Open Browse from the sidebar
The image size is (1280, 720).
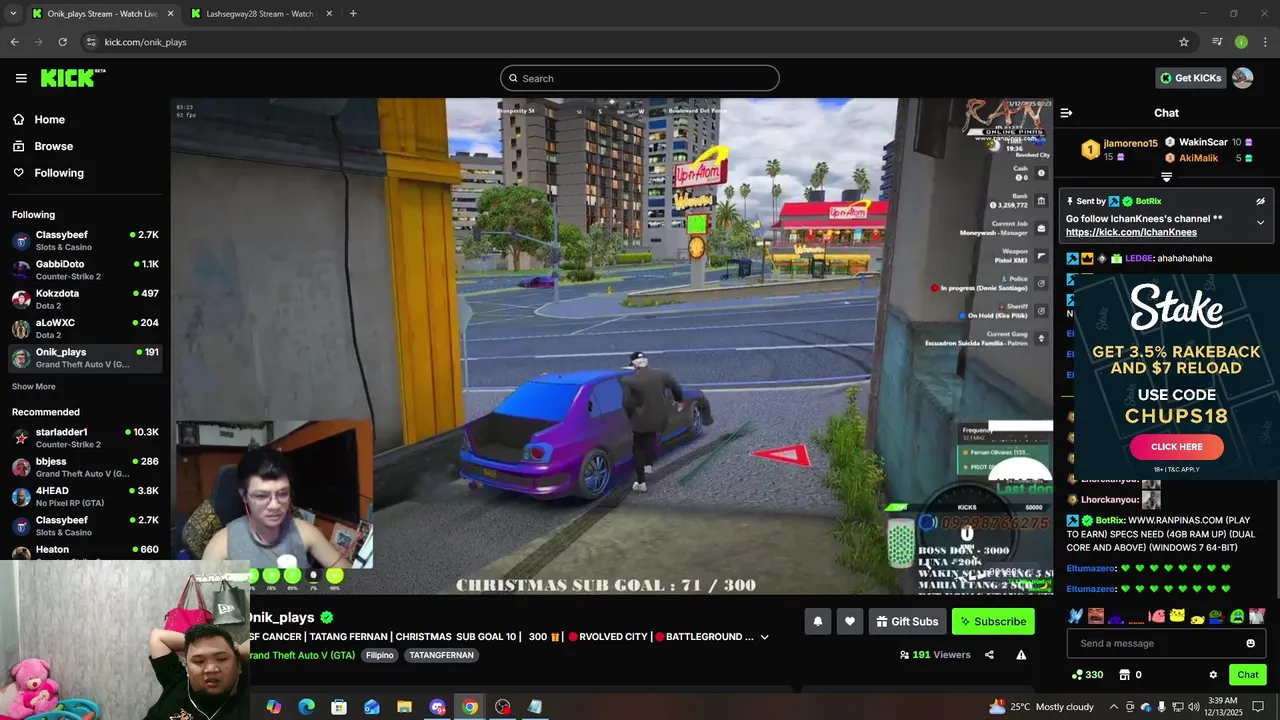click(53, 146)
